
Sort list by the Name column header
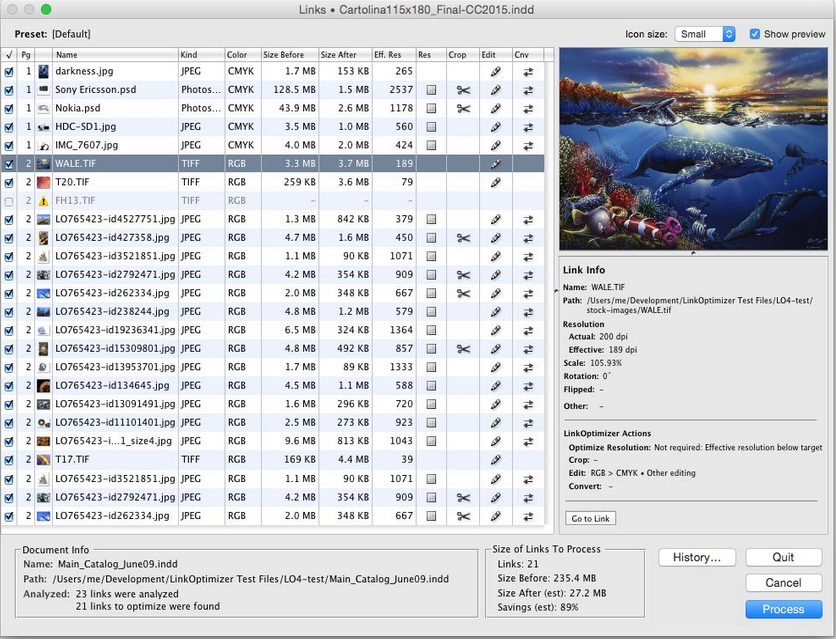(x=114, y=54)
